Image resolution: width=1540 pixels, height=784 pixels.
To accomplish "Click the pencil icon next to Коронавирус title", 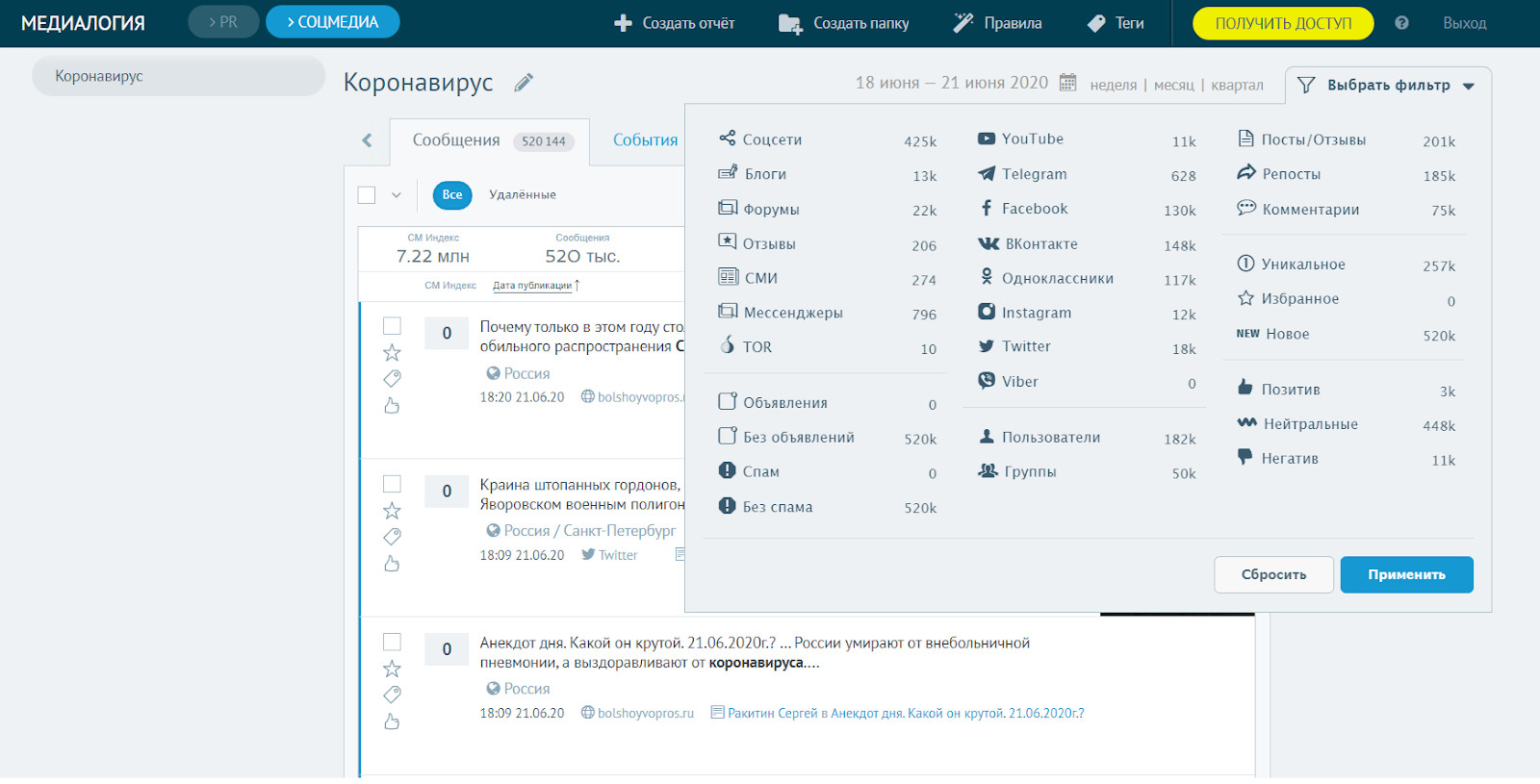I will coord(524,84).
